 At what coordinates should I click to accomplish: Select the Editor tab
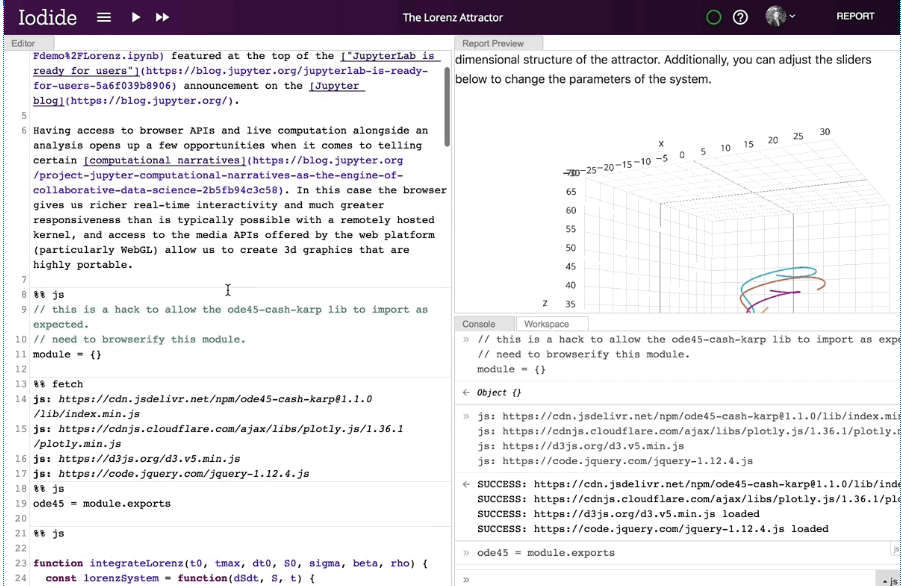coord(22,43)
